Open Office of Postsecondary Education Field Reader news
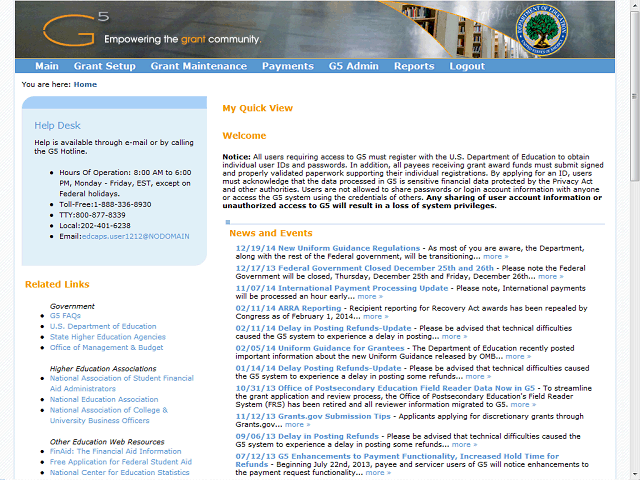This screenshot has width=640, height=480. coord(385,388)
